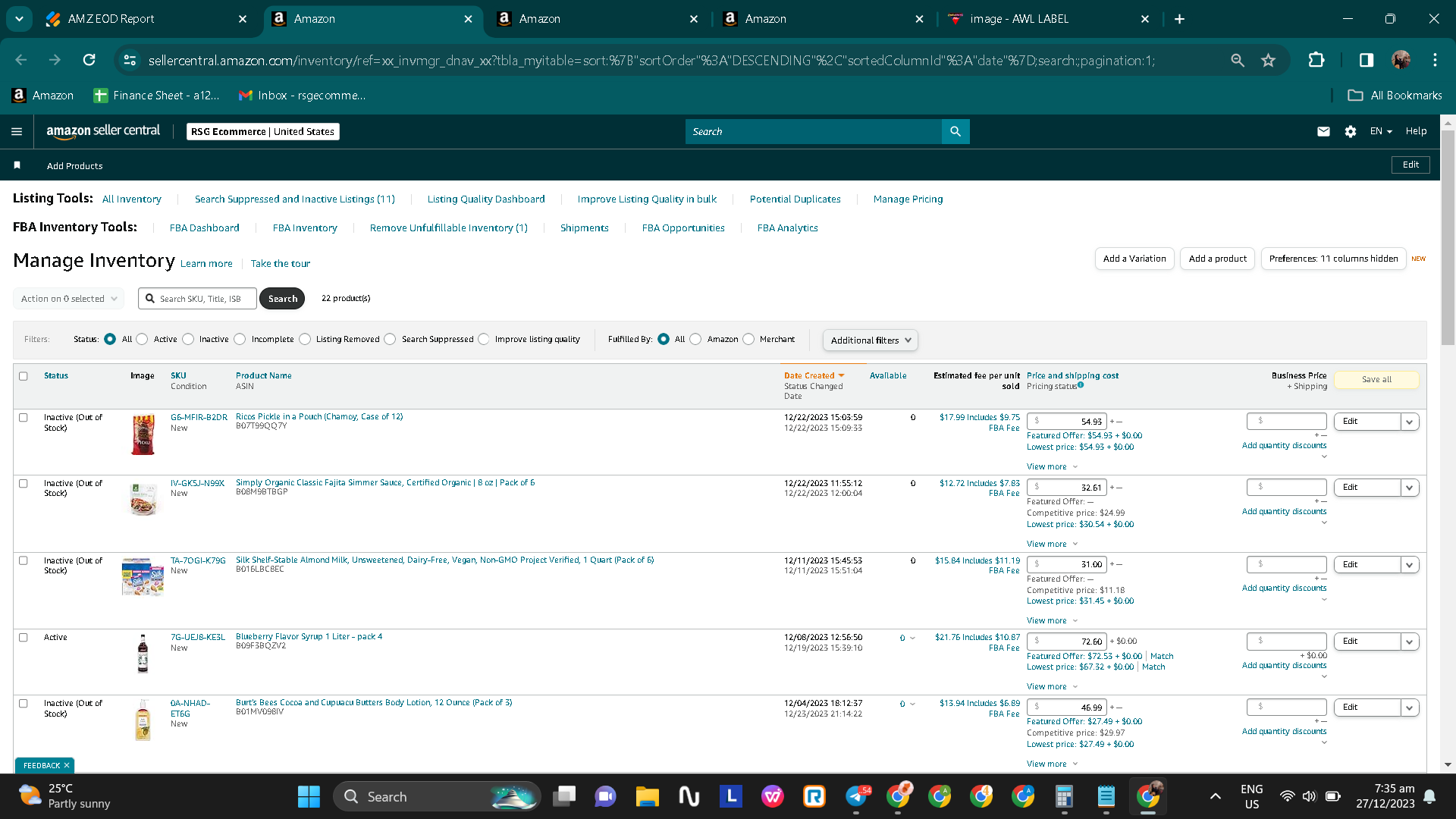Viewport: 1456px width, 819px height.
Task: Bookmark this page with the star icon
Action: pyautogui.click(x=1268, y=60)
